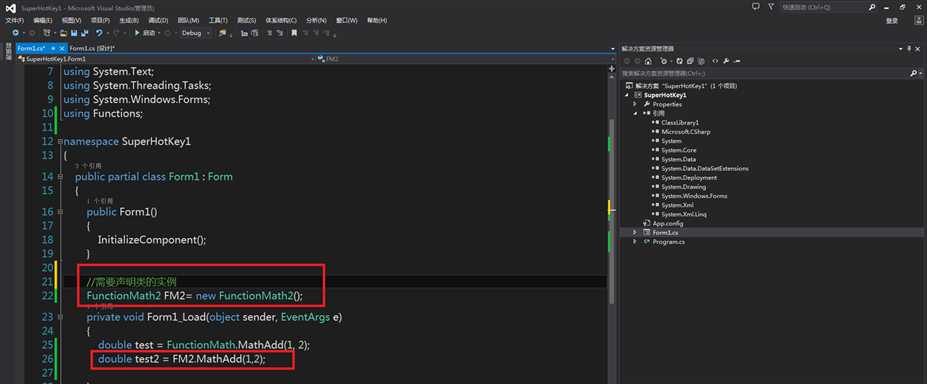Image resolution: width=927 pixels, height=384 pixels.
Task: Click the Quick Launch magnifier icon
Action: coord(872,7)
